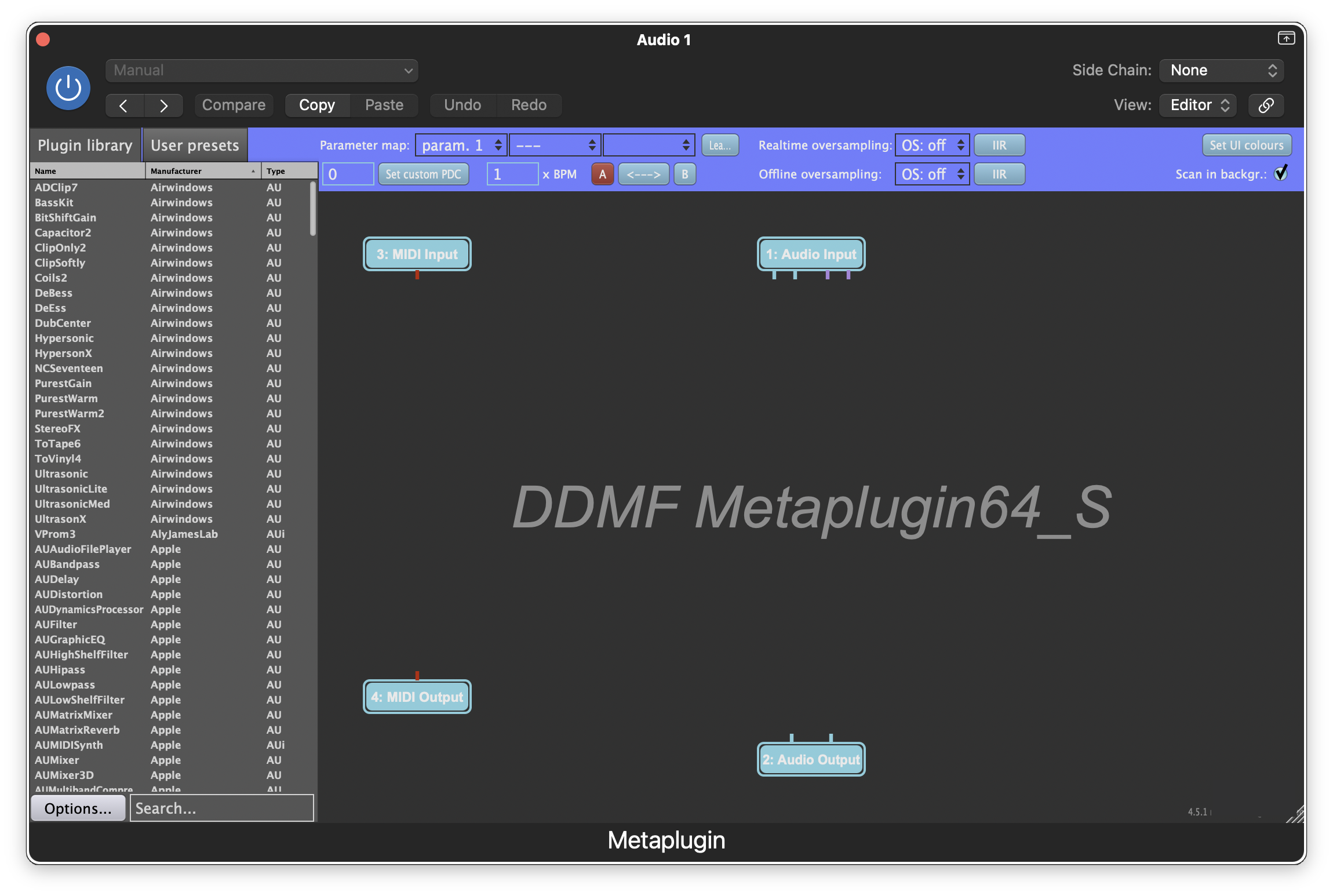Image resolution: width=1333 pixels, height=896 pixels.
Task: Switch to User presets tab
Action: (x=195, y=145)
